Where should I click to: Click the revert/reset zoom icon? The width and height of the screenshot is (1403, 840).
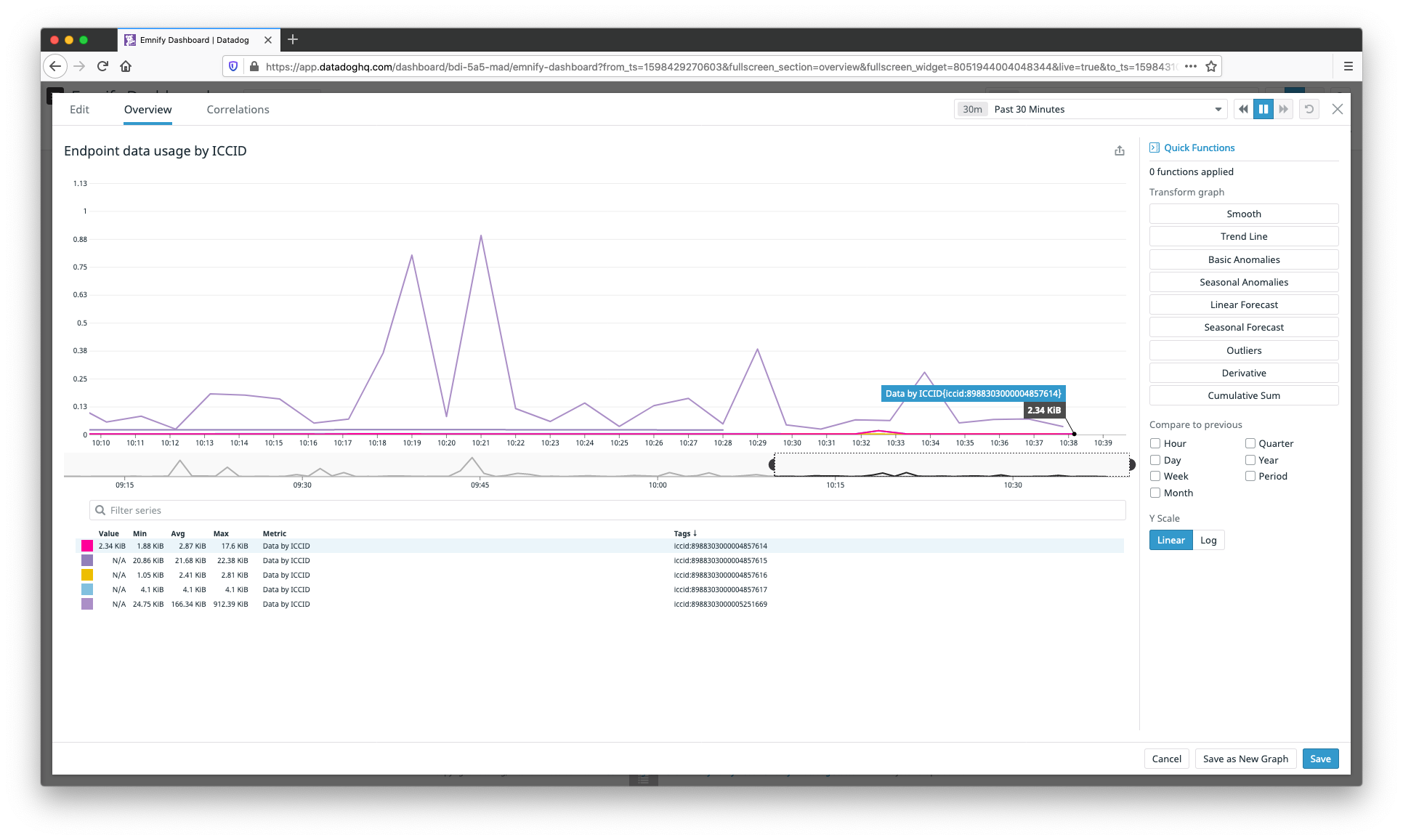(1309, 108)
